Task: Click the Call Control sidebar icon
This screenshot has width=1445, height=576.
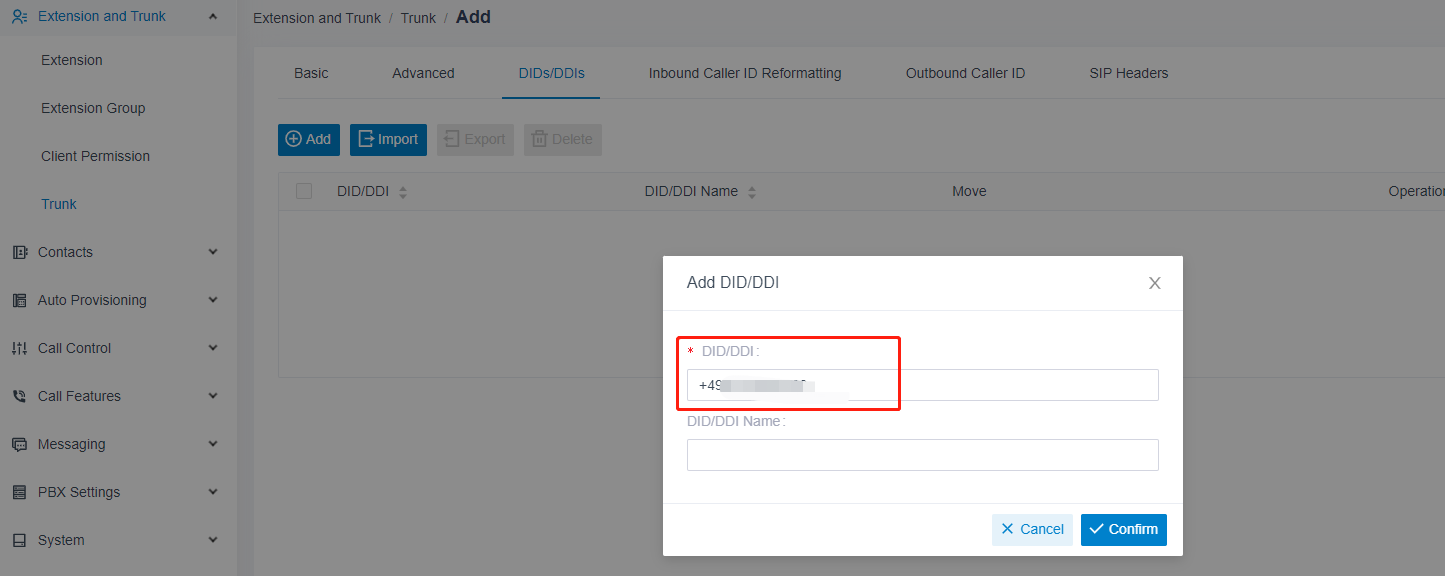Action: 19,348
